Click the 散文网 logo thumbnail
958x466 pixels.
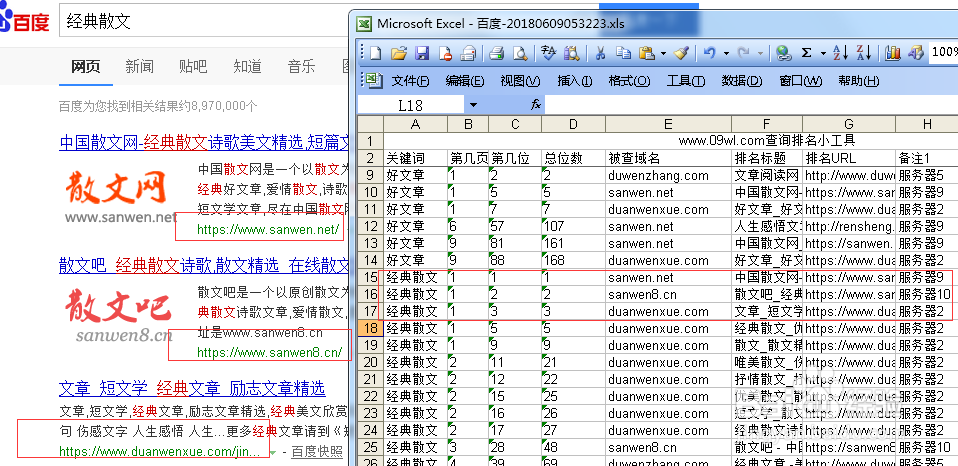tap(121, 196)
